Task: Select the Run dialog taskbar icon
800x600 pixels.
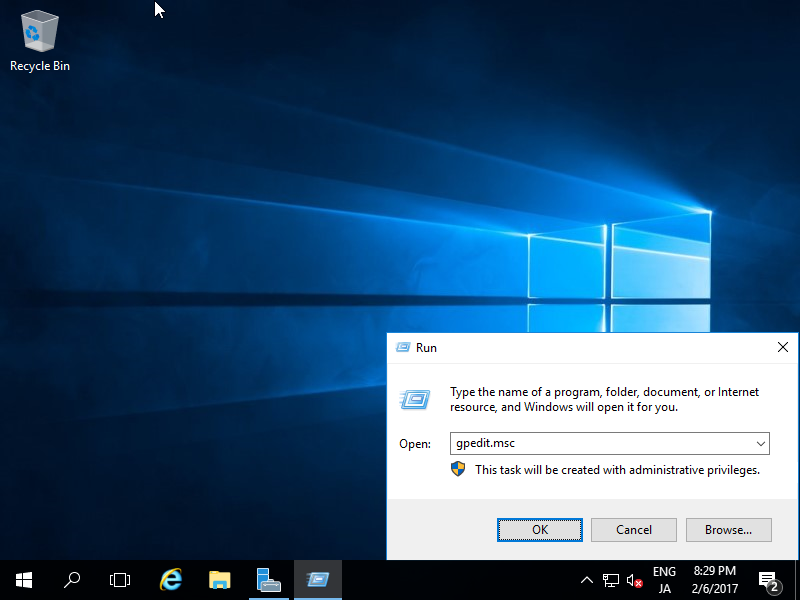Action: point(317,580)
